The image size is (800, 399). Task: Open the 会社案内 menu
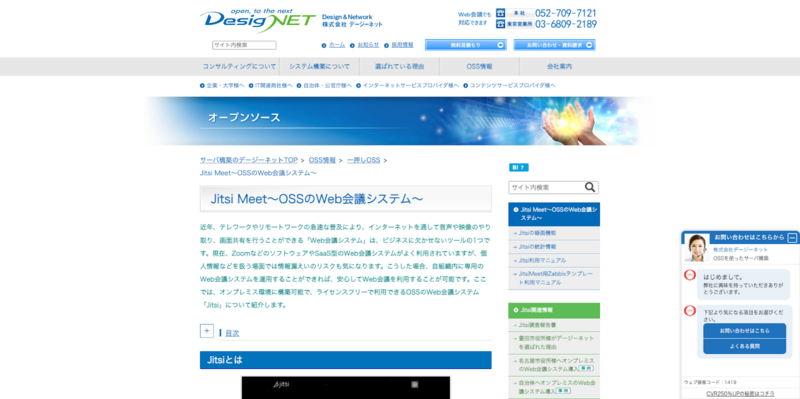point(560,66)
